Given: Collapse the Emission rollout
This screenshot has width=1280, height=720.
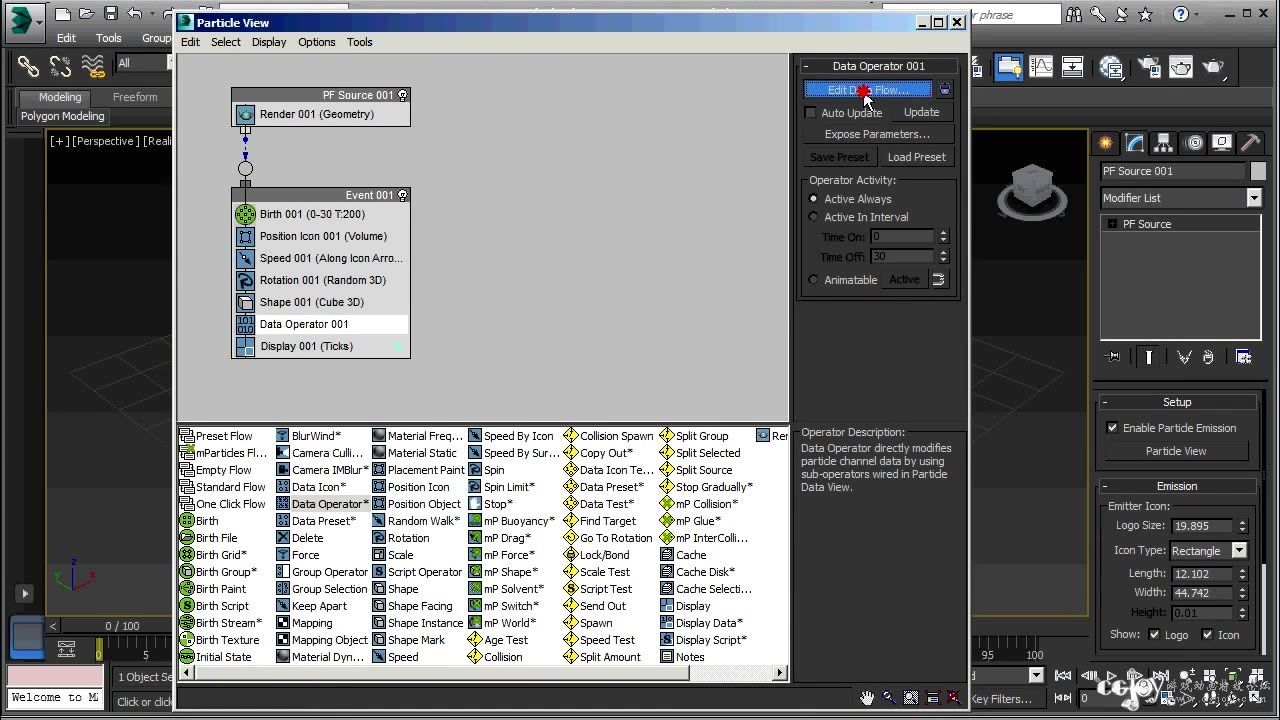Looking at the screenshot, I should click(1105, 486).
